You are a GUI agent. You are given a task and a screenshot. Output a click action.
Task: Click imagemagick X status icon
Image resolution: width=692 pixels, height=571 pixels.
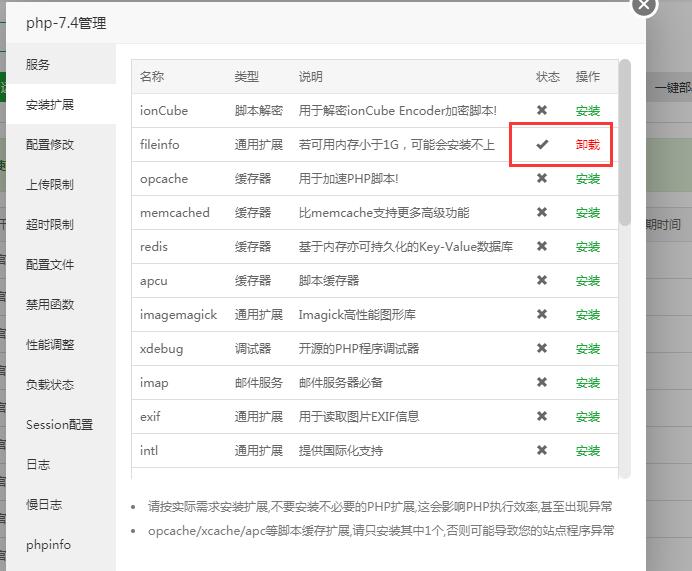click(x=542, y=314)
